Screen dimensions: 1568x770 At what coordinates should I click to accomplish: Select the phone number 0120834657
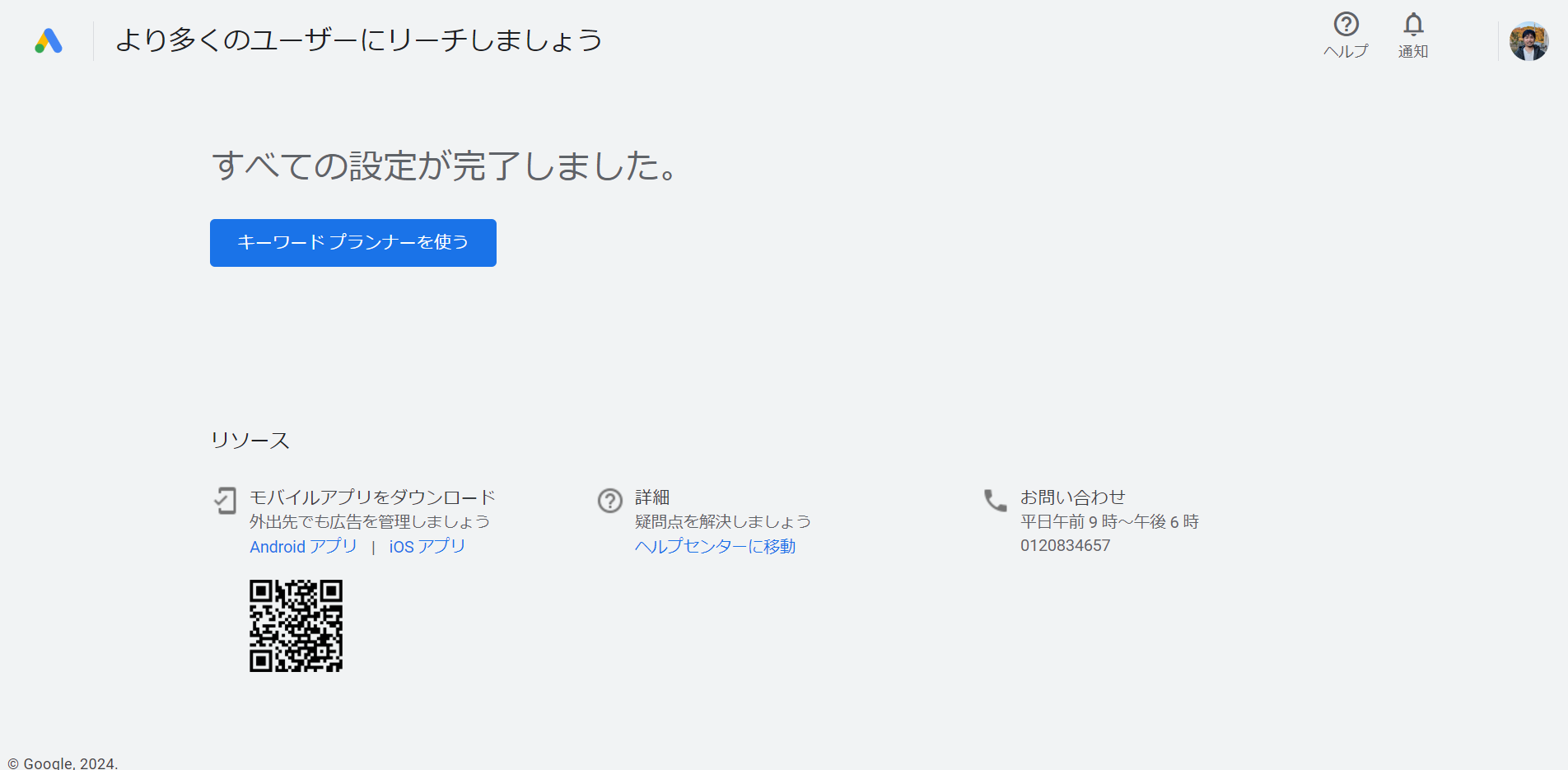[x=1065, y=546]
